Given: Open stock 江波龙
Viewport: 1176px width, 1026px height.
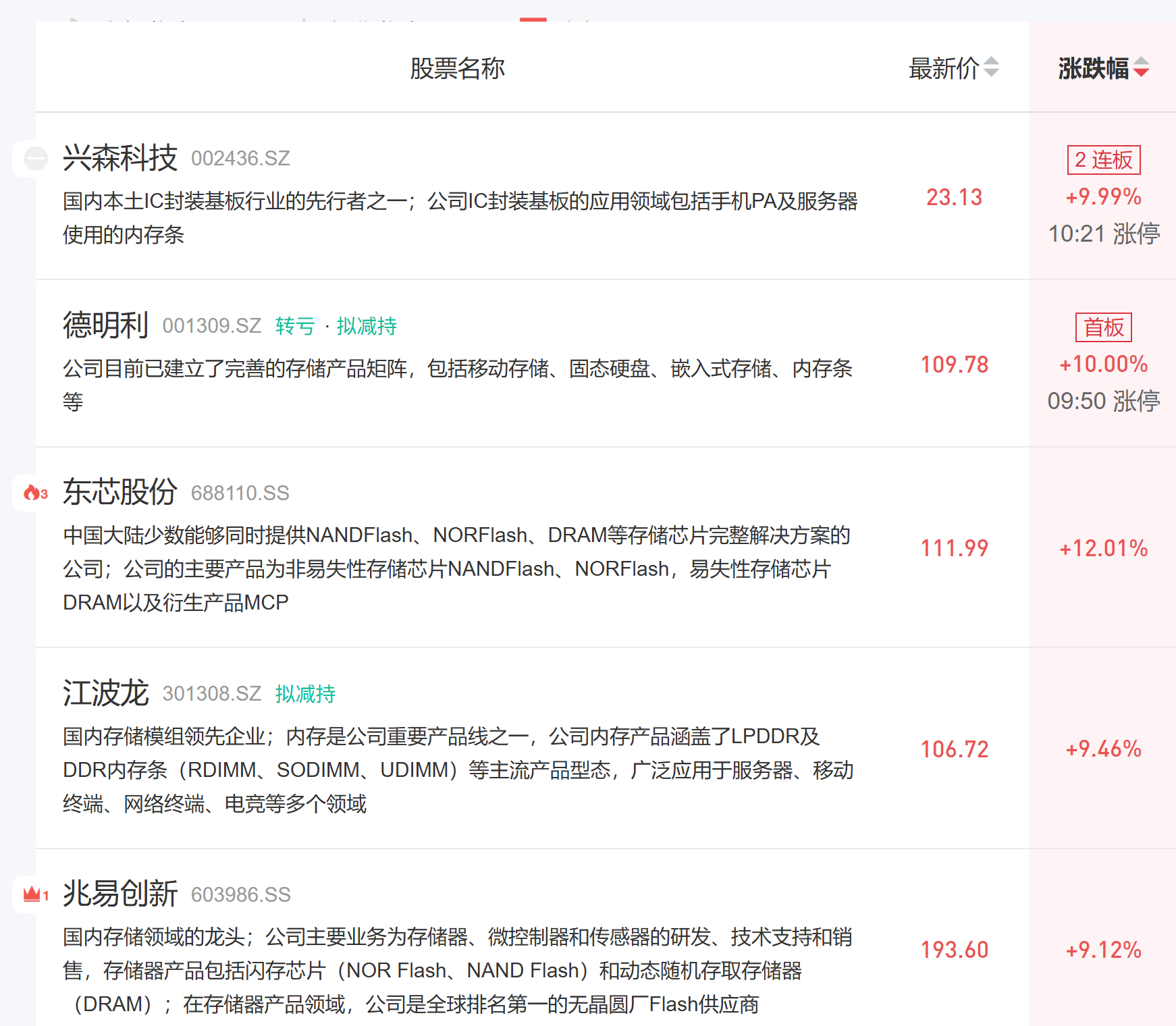Looking at the screenshot, I should pos(106,693).
